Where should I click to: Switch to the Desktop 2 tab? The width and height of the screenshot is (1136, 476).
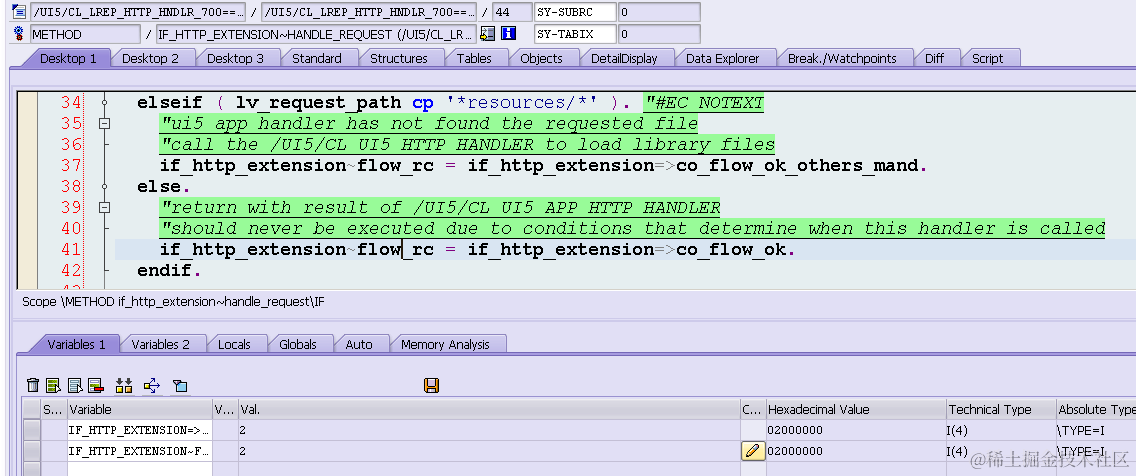coord(150,59)
